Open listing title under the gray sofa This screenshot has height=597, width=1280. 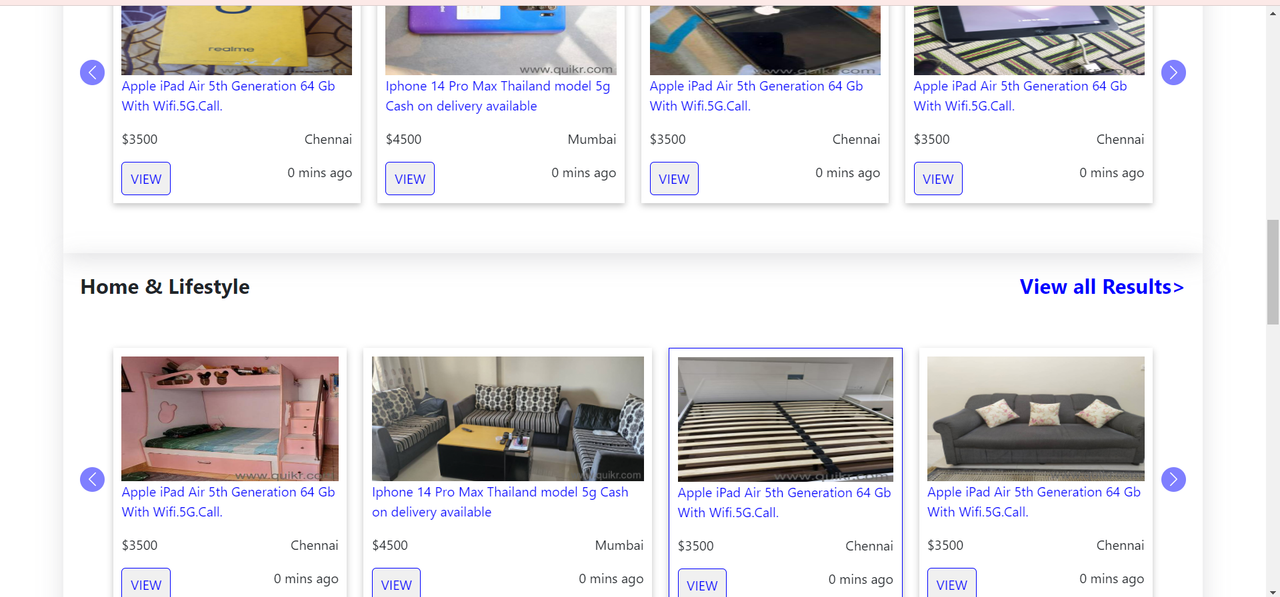(x=1033, y=502)
